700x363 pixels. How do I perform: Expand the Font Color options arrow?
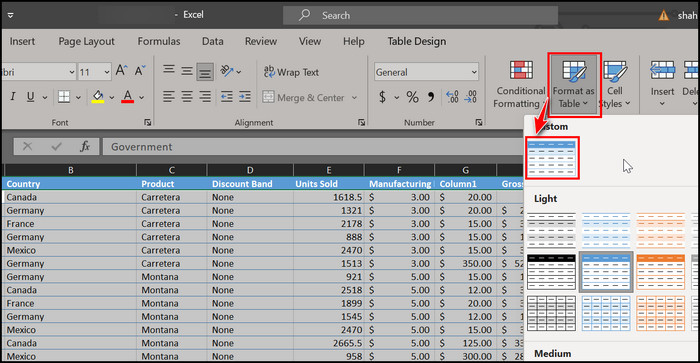click(142, 97)
